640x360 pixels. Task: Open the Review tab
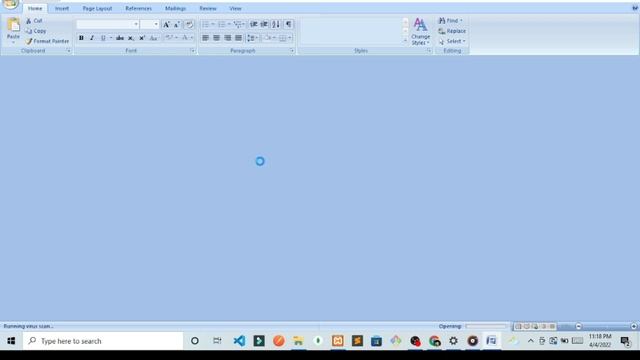click(208, 9)
